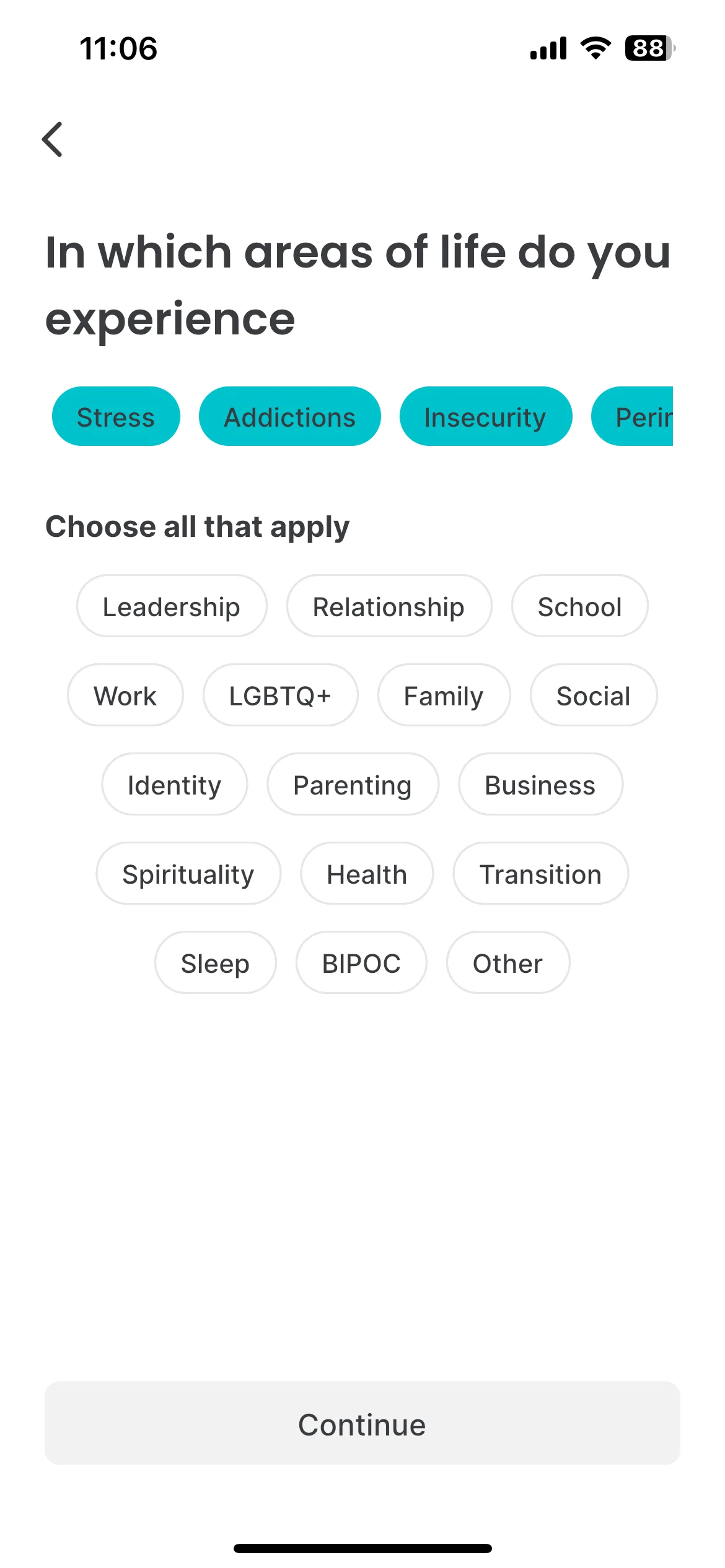
Task: Tap the battery indicator in status bar
Action: point(650,48)
